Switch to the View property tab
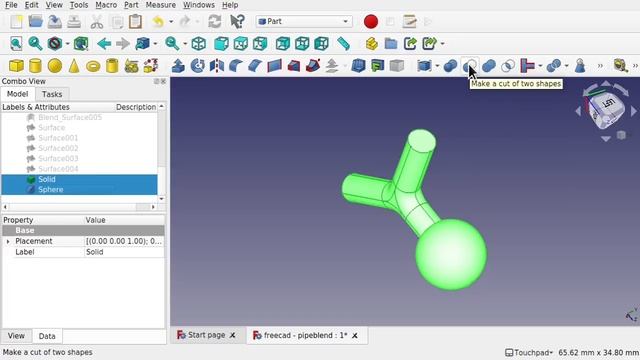This screenshot has height=360, width=640. click(16, 336)
